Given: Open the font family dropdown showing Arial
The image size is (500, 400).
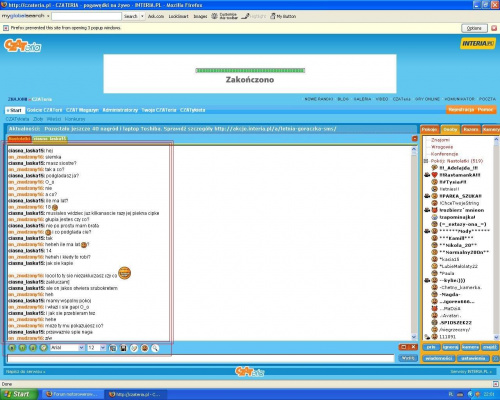Looking at the screenshot, I should [67, 348].
